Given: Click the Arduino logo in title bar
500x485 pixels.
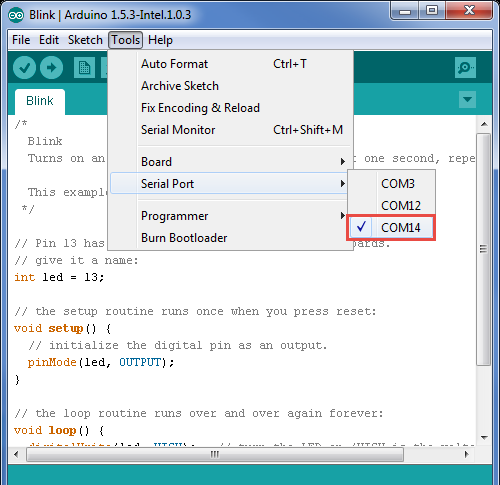Looking at the screenshot, I should (x=16, y=15).
